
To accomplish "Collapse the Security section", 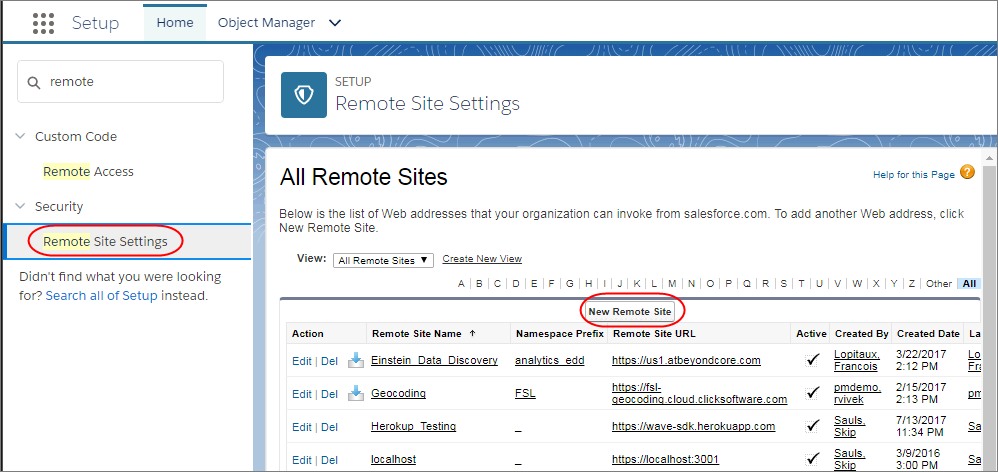I will pyautogui.click(x=20, y=206).
